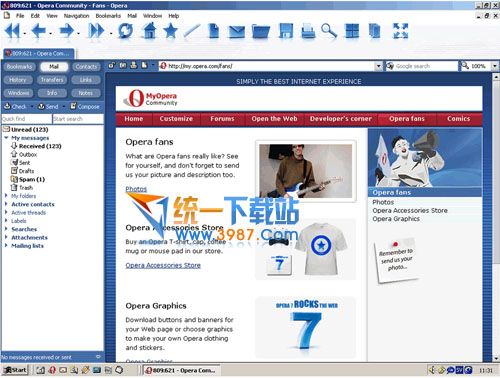Screen dimensions: 500x378
Task: Click the Reload page icon in toolbar
Action: (125, 31)
